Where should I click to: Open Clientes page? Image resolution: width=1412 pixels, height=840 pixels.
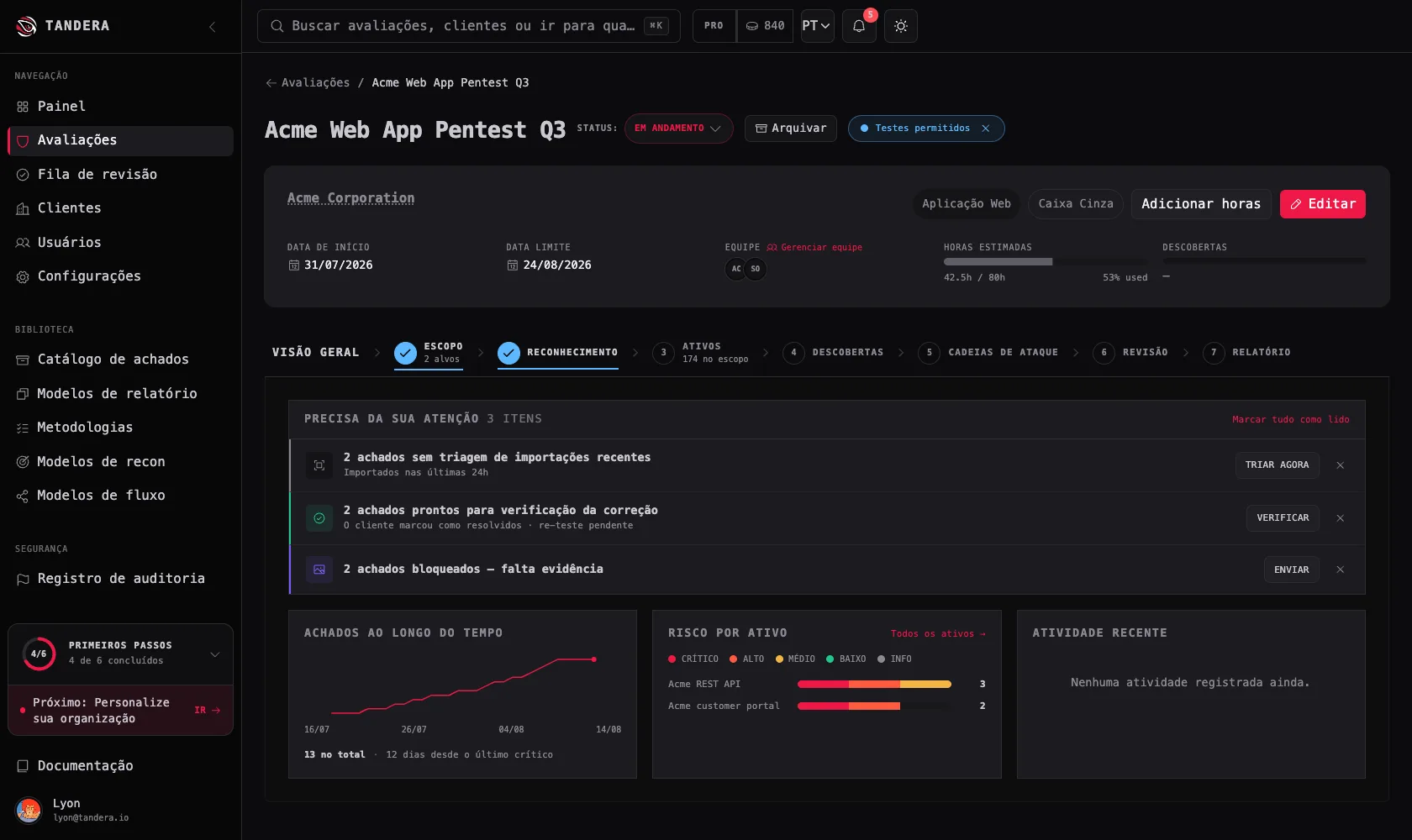[120, 208]
